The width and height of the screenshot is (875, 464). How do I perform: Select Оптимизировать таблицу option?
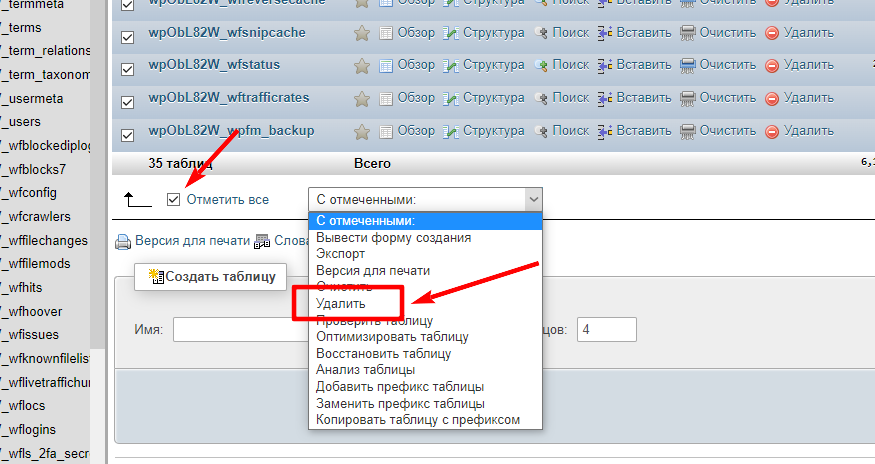(x=392, y=337)
